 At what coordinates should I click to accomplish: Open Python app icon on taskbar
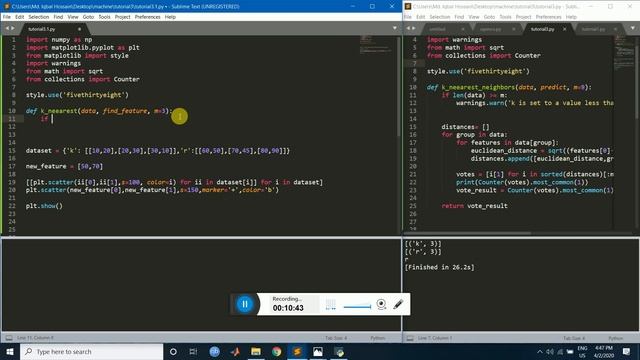[339, 351]
